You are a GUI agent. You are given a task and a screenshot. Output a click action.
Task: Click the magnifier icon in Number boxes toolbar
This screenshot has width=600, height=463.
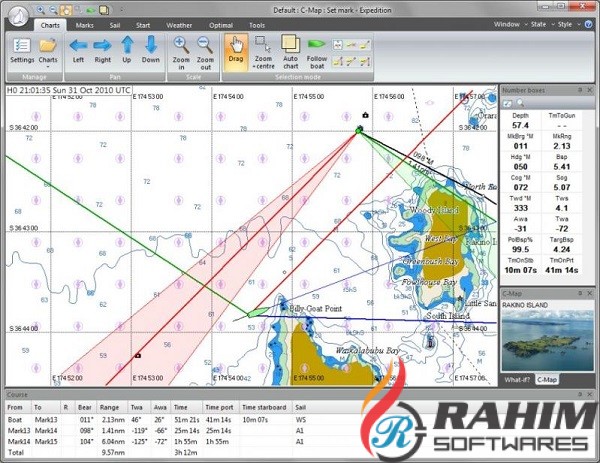pos(520,103)
